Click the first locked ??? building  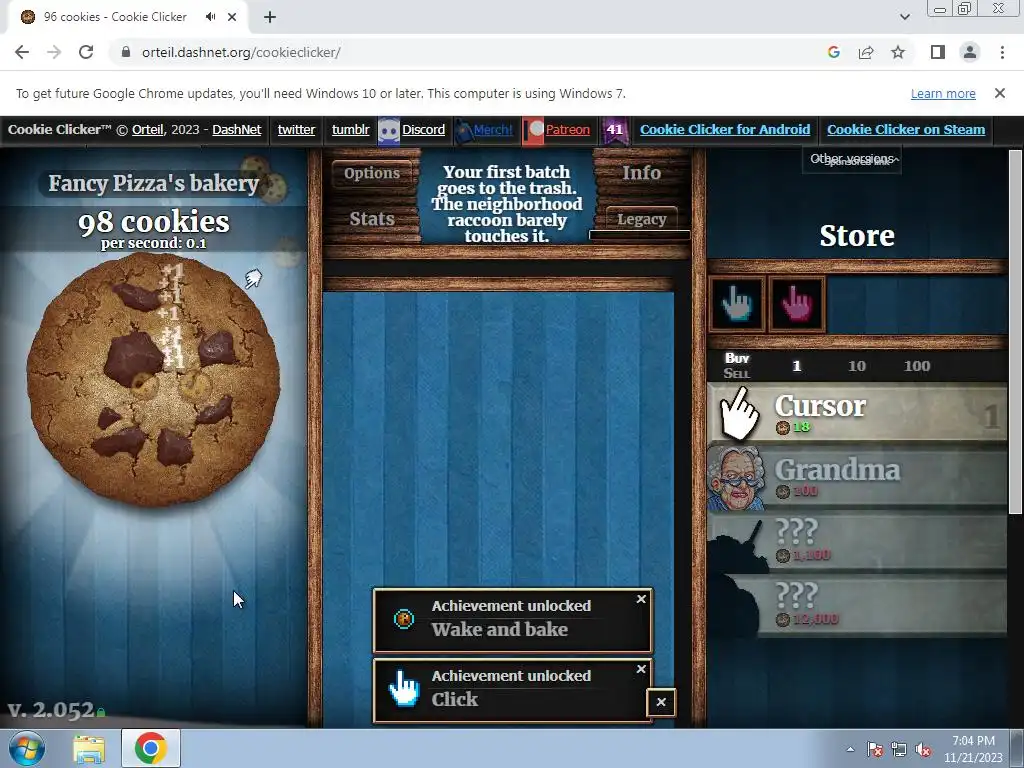[x=857, y=541]
